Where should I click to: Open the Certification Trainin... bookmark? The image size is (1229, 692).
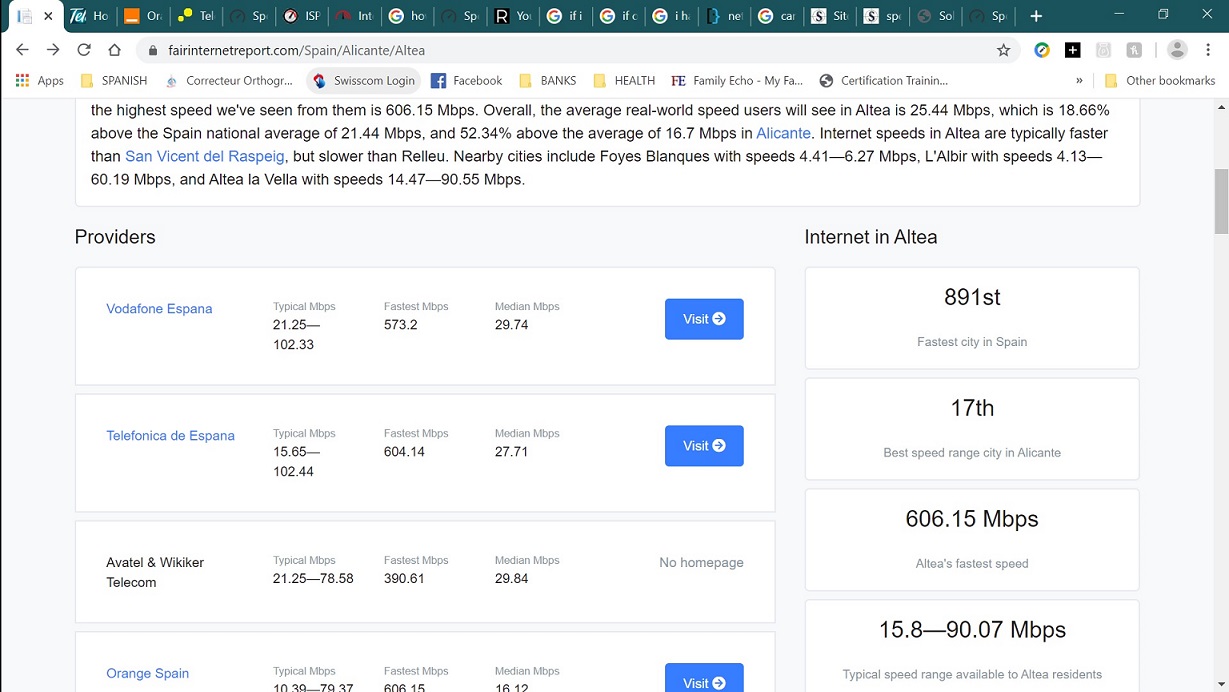(x=883, y=80)
